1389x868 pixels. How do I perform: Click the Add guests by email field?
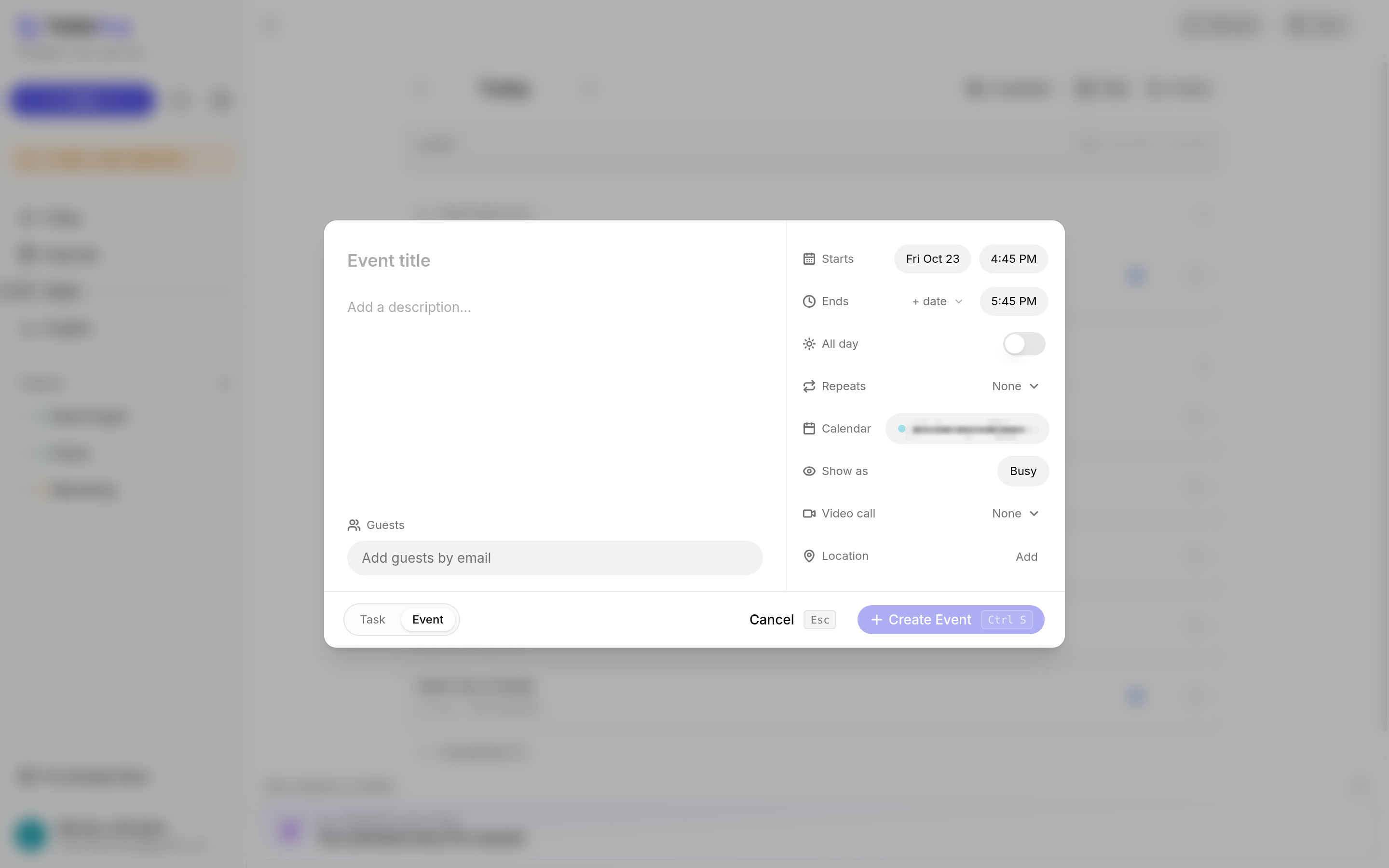click(555, 558)
